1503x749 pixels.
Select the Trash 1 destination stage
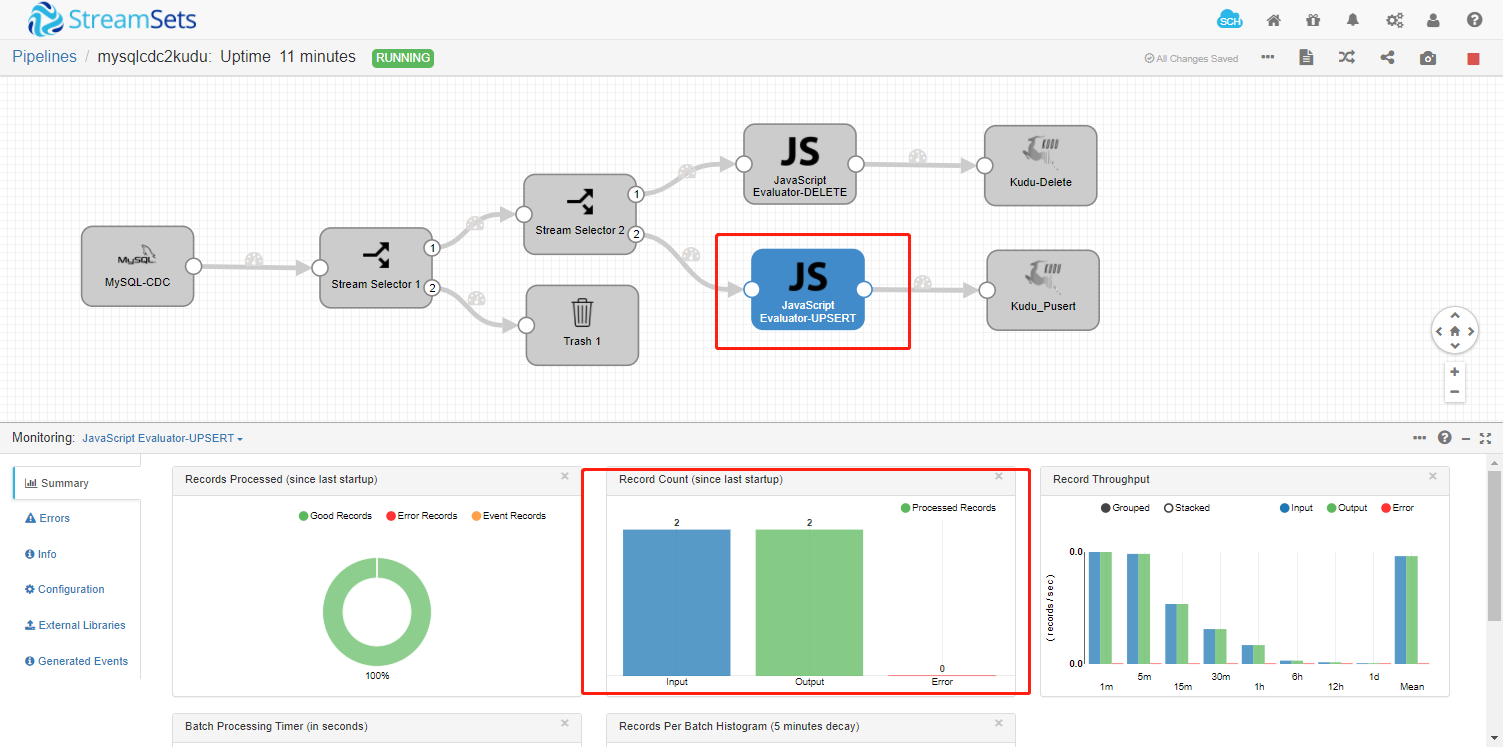[x=582, y=325]
